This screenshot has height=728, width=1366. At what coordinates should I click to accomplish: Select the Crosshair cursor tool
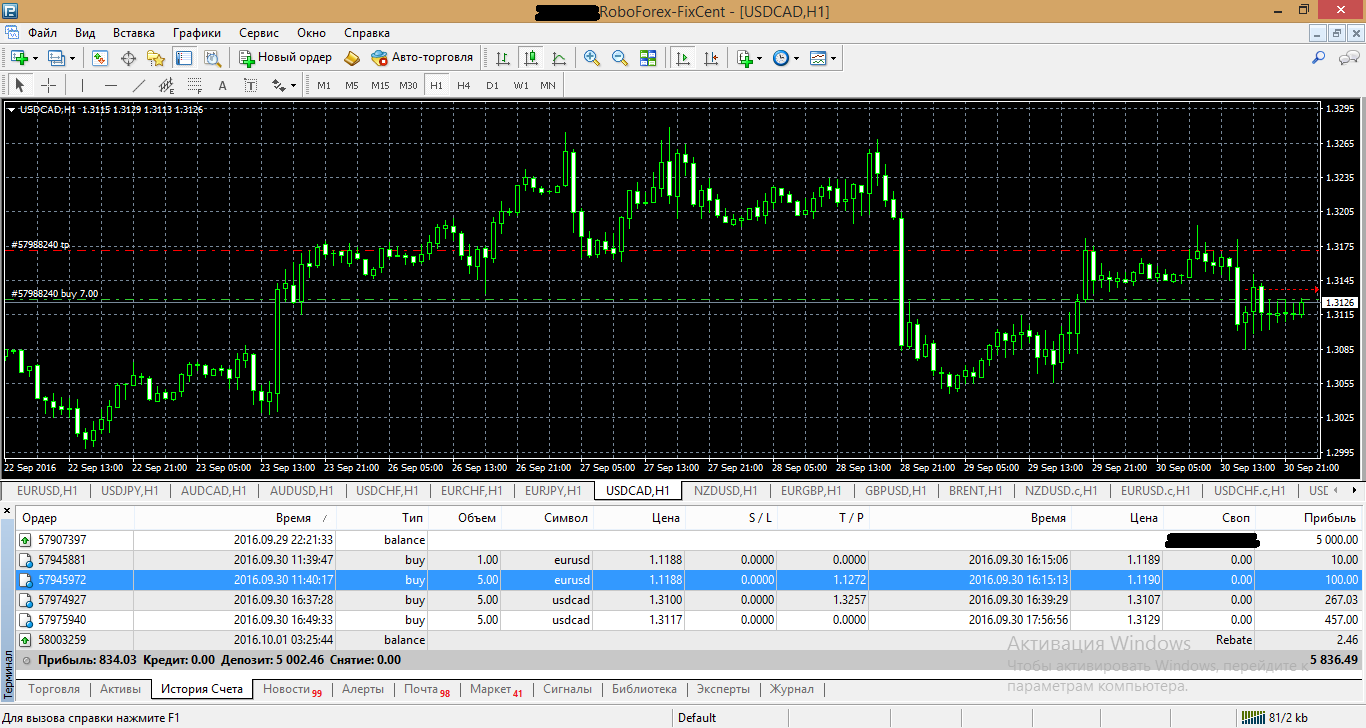[x=48, y=85]
